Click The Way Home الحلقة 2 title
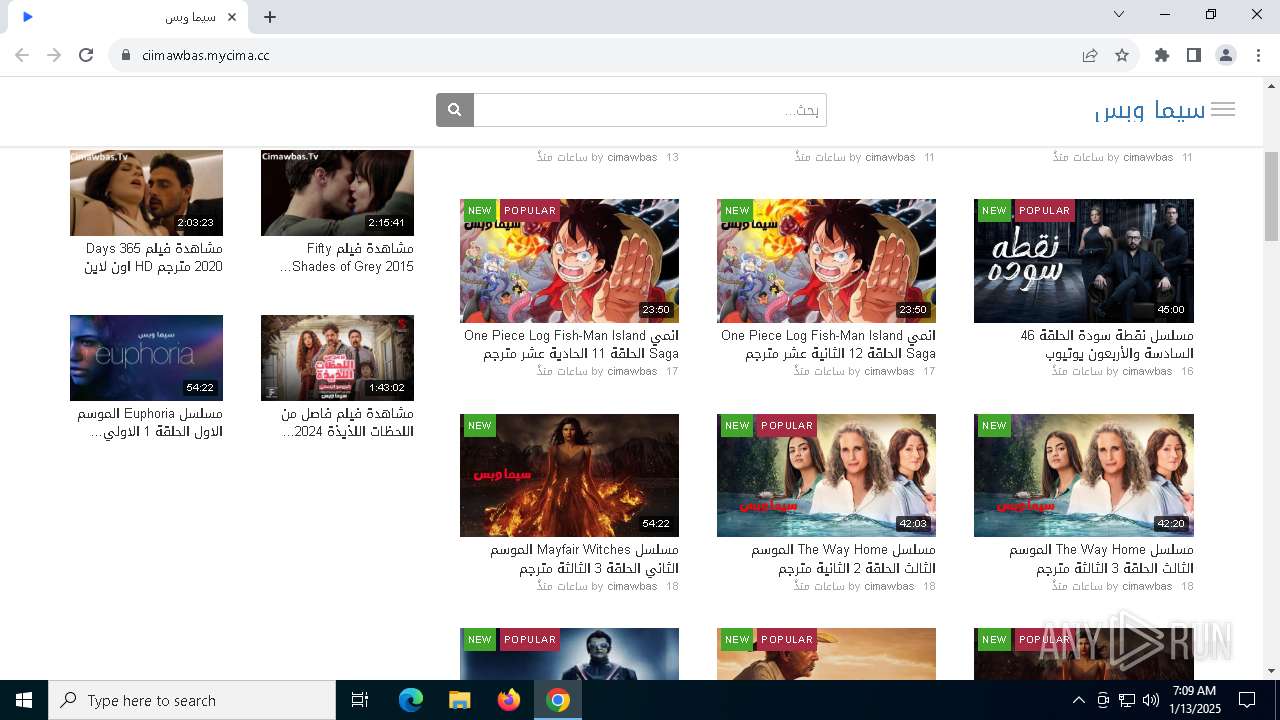This screenshot has width=1280, height=720. (x=843, y=559)
